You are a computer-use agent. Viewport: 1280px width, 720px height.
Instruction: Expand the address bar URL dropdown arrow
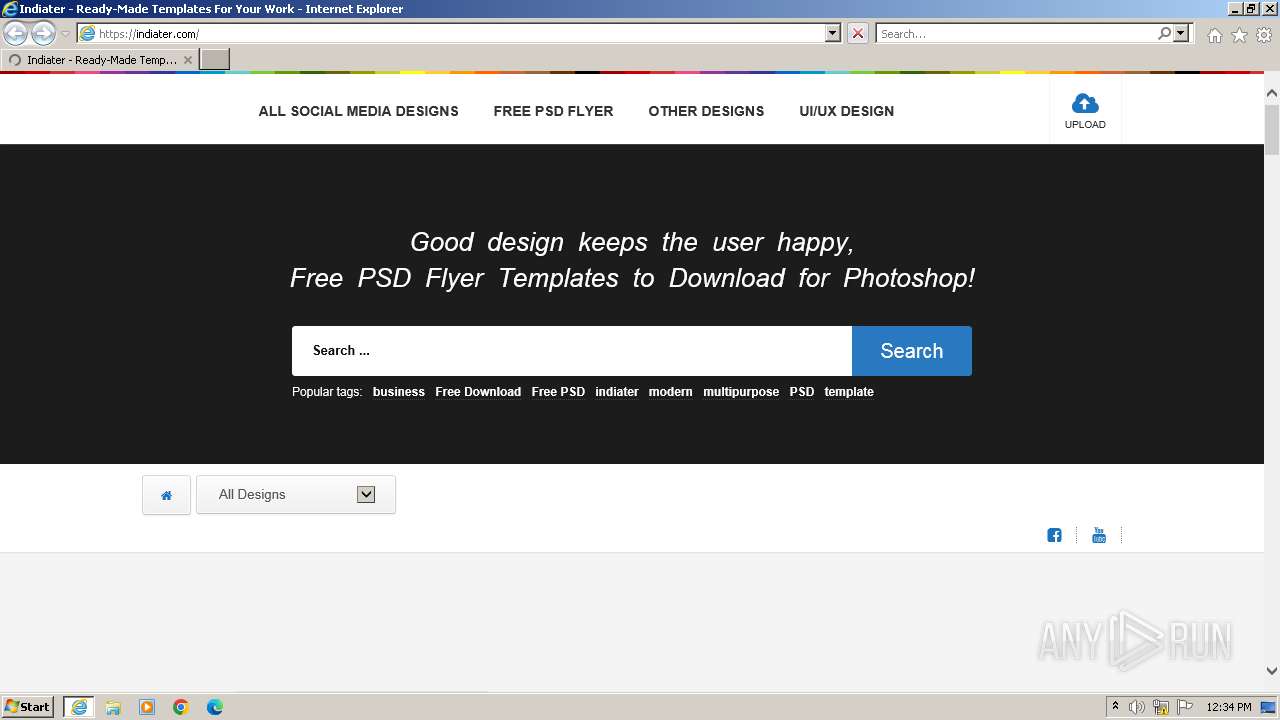click(833, 33)
